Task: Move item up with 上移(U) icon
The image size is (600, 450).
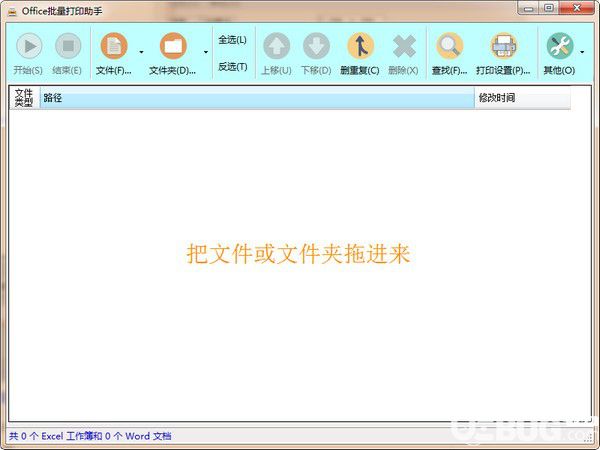Action: [276, 46]
